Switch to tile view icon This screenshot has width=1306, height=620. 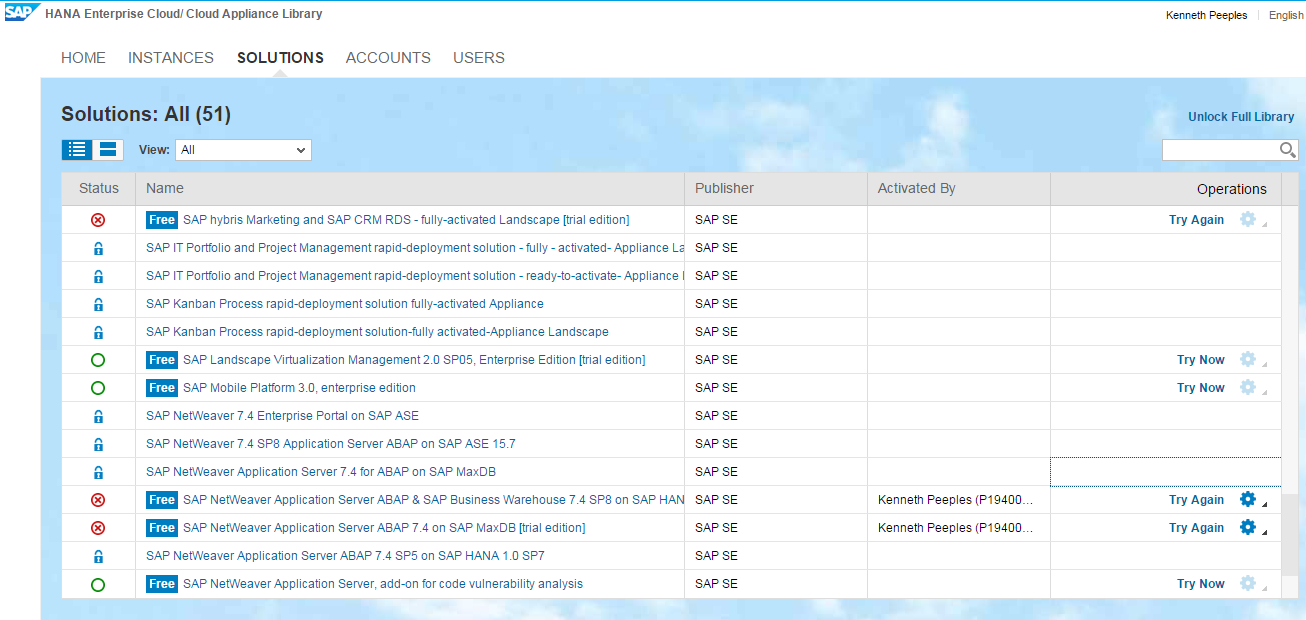tap(108, 150)
